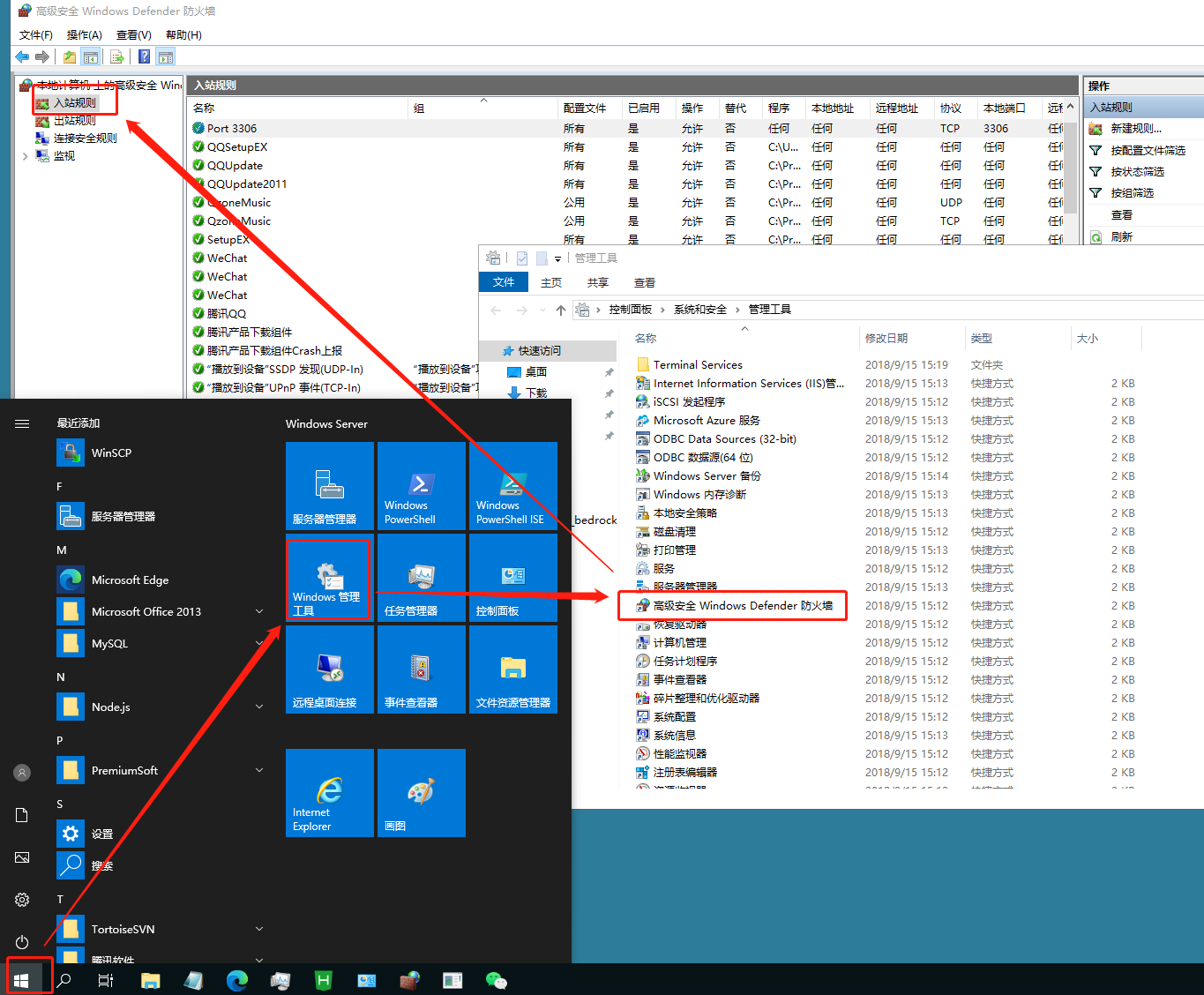
Task: Click 新建规则... in the actions pane
Action: pos(1136,129)
